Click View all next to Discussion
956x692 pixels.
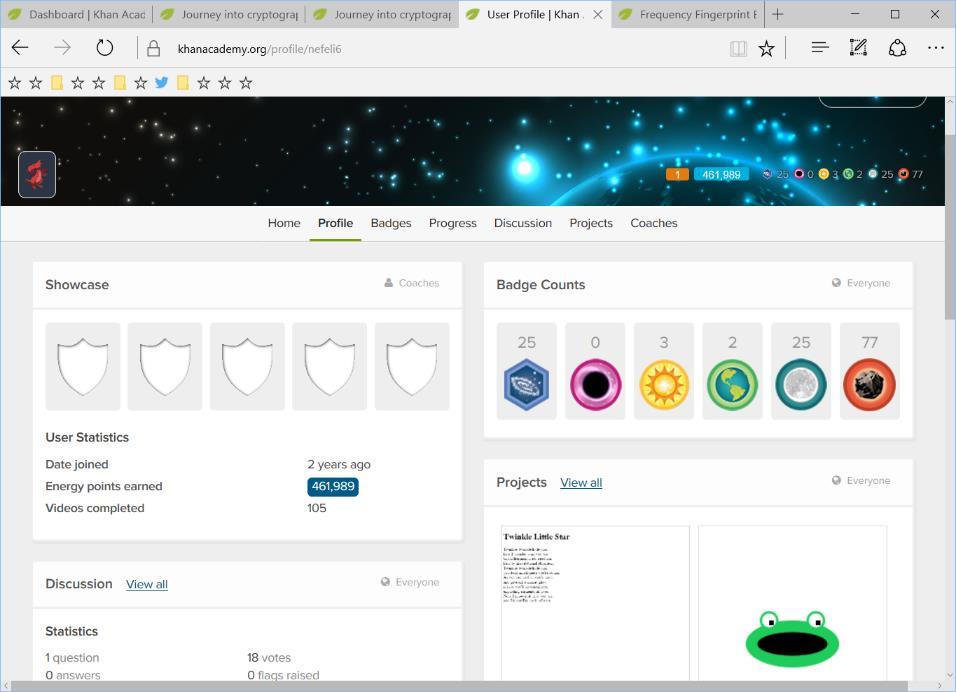tap(147, 584)
